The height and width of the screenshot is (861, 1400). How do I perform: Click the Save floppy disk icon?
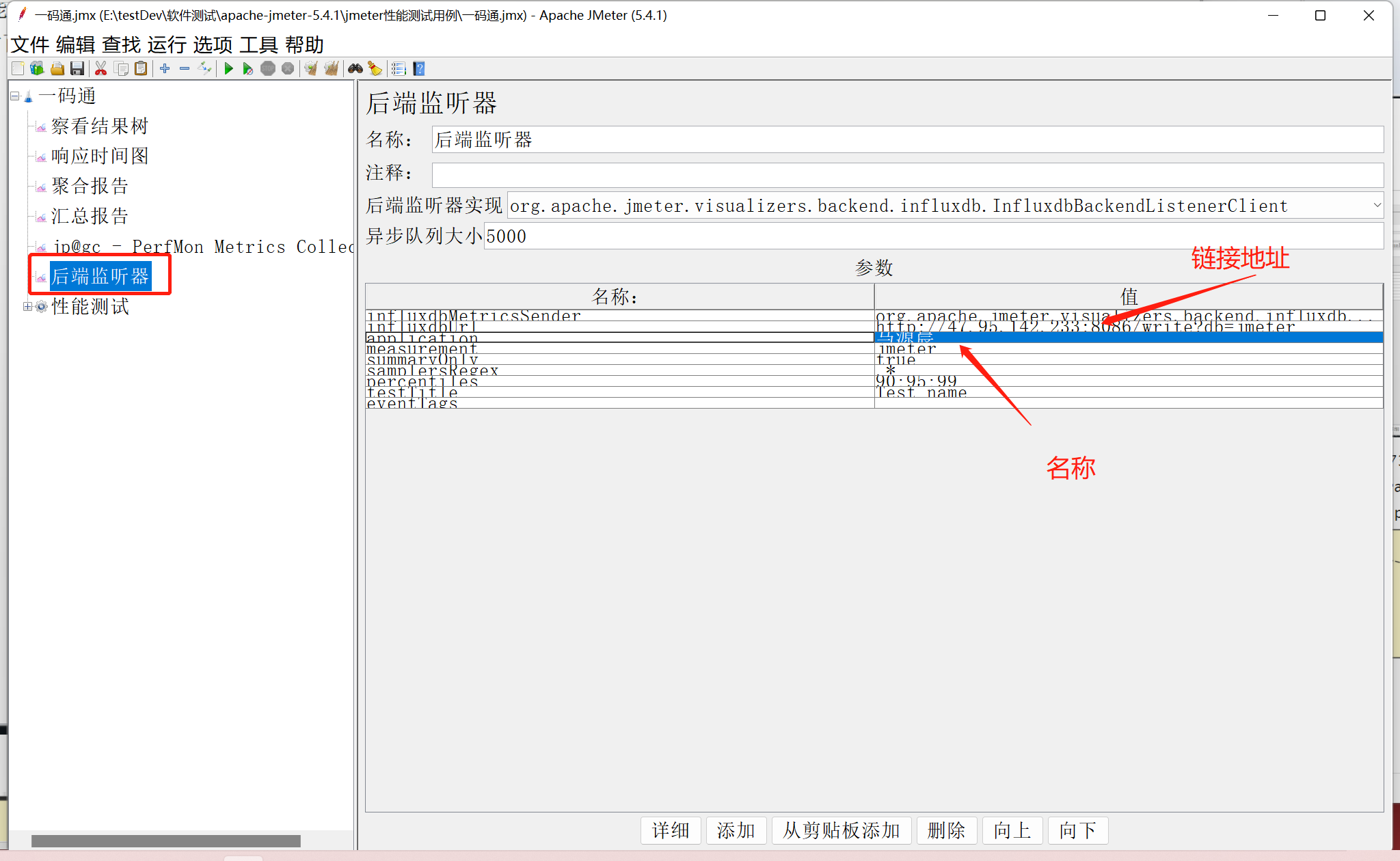tap(77, 68)
